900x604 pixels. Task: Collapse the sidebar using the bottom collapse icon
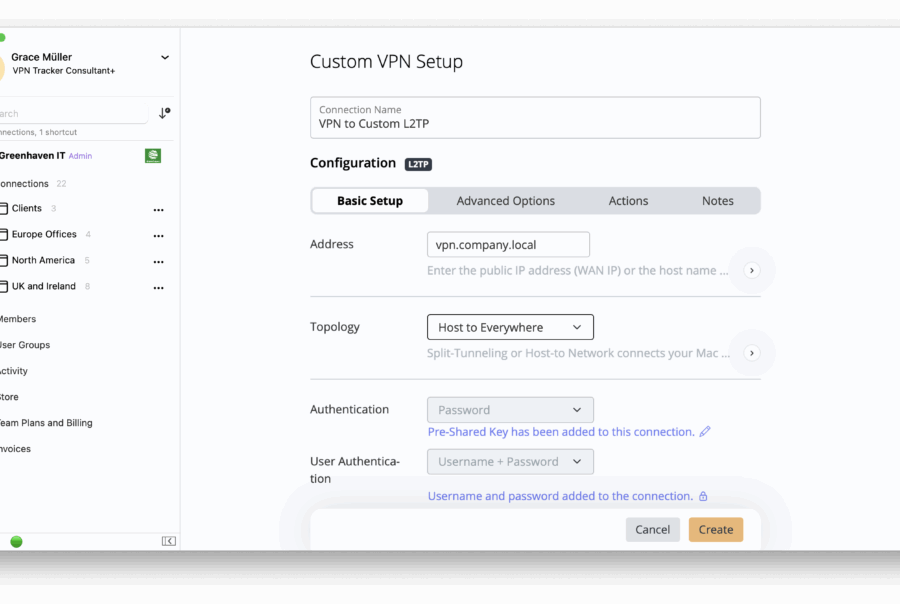coord(168,540)
